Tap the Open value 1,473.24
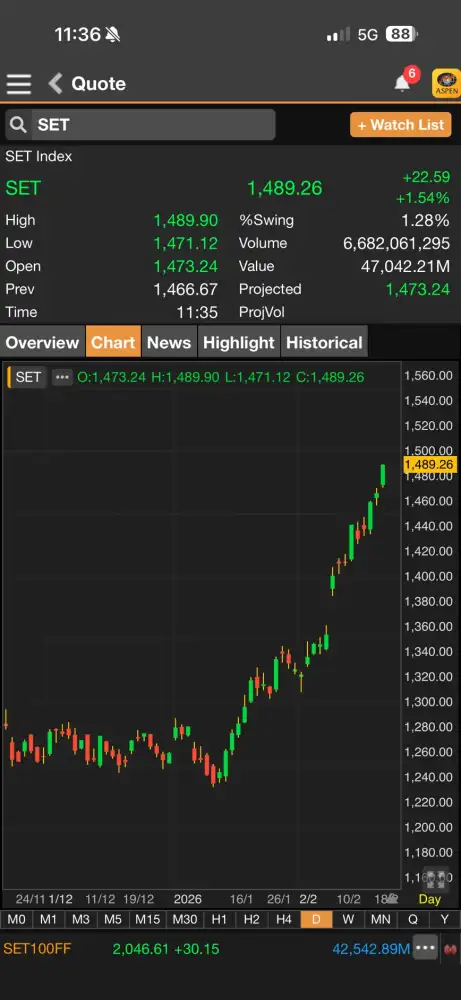The height and width of the screenshot is (1000, 461). coord(186,266)
